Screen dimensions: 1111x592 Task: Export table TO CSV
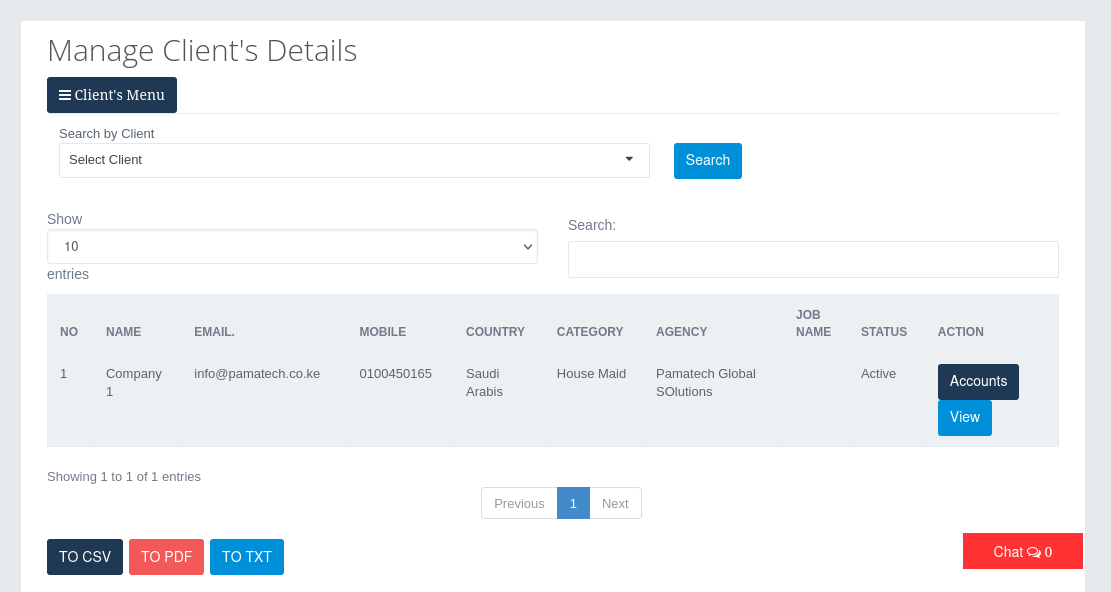tap(85, 557)
